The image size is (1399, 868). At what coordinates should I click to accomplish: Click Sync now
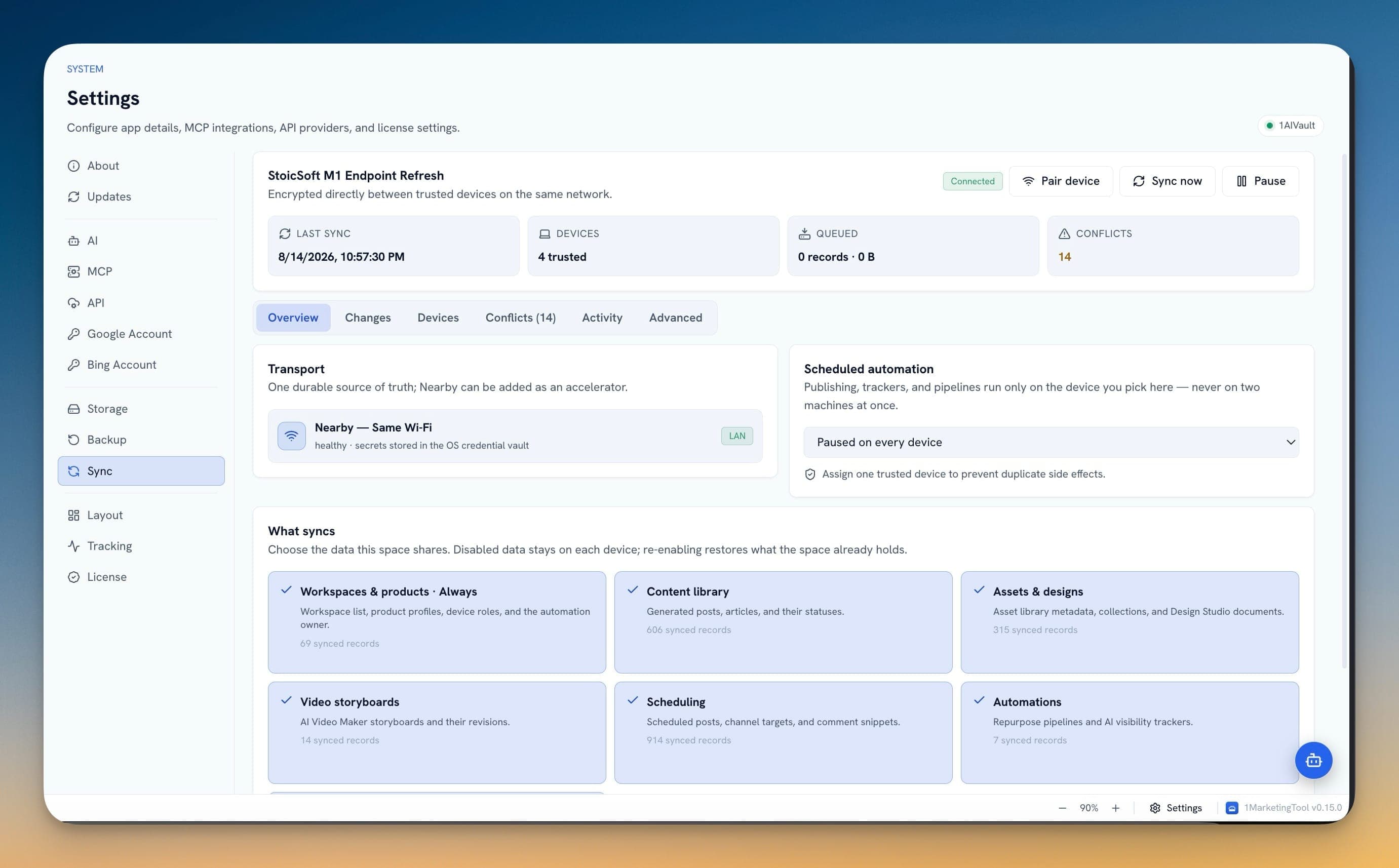pyautogui.click(x=1167, y=181)
